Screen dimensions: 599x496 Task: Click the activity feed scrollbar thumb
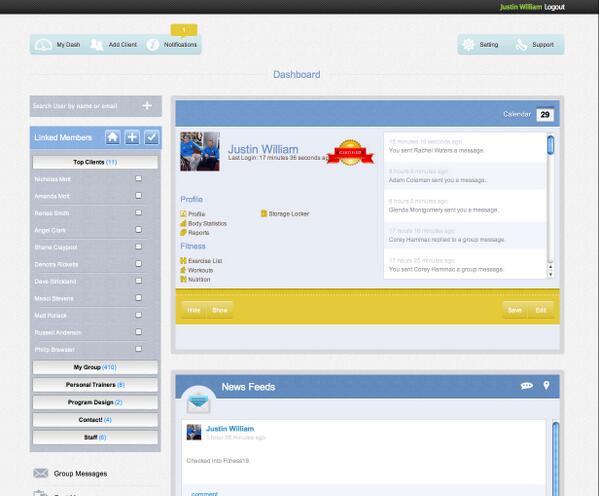pyautogui.click(x=550, y=145)
